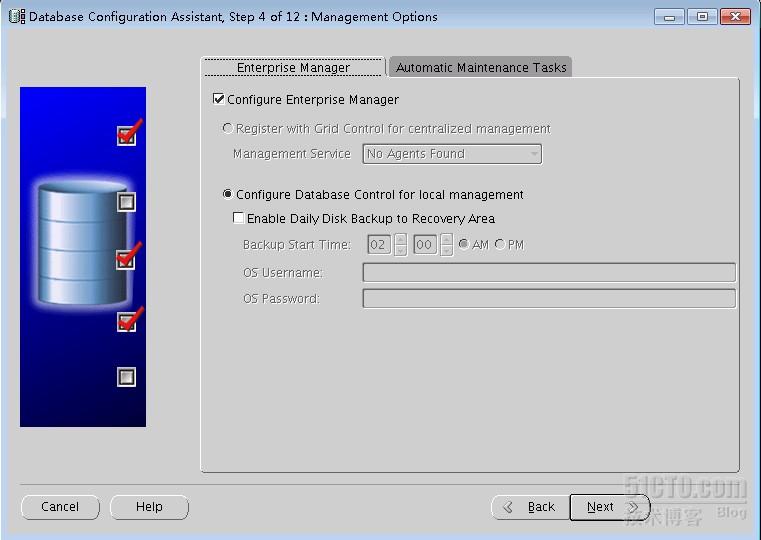Maximize the Database Configuration Assistant window
761x540 pixels.
point(702,17)
